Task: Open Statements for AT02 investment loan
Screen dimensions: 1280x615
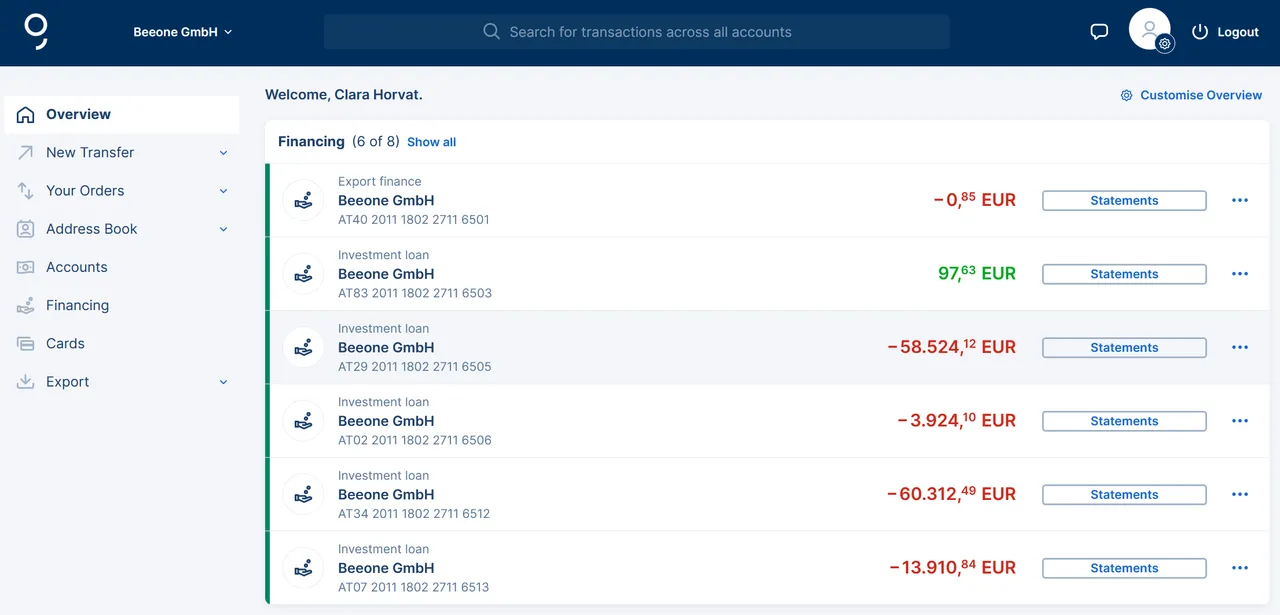Action: click(1124, 421)
